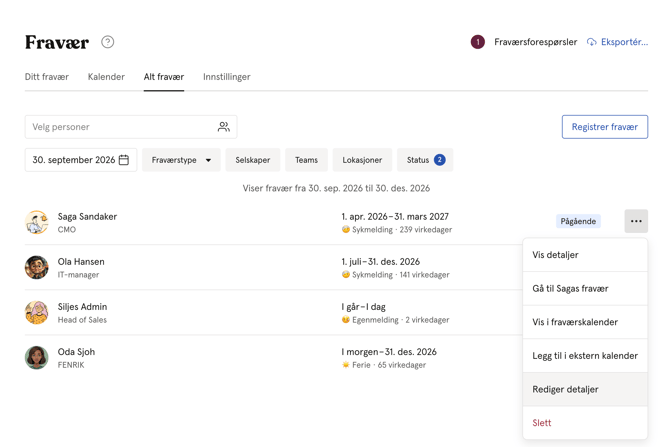670x447 pixels.
Task: Click Siljes Admin's avatar
Action: coord(36,312)
